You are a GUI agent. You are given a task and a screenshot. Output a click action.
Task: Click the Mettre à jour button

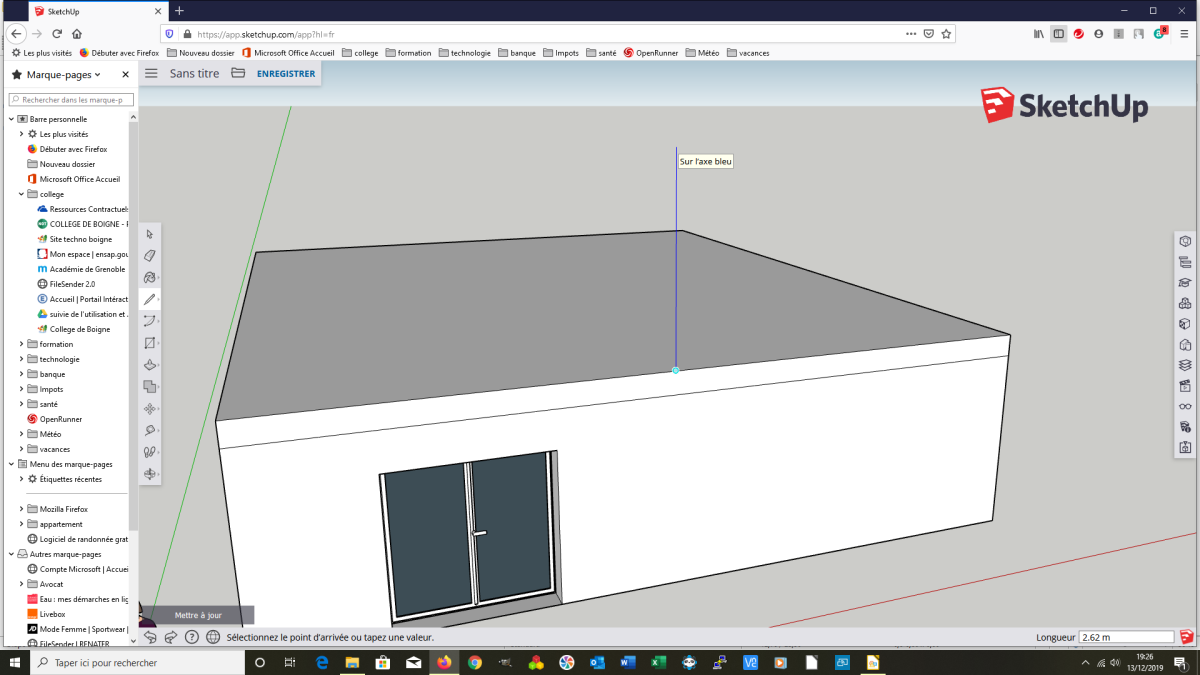[x=198, y=615]
